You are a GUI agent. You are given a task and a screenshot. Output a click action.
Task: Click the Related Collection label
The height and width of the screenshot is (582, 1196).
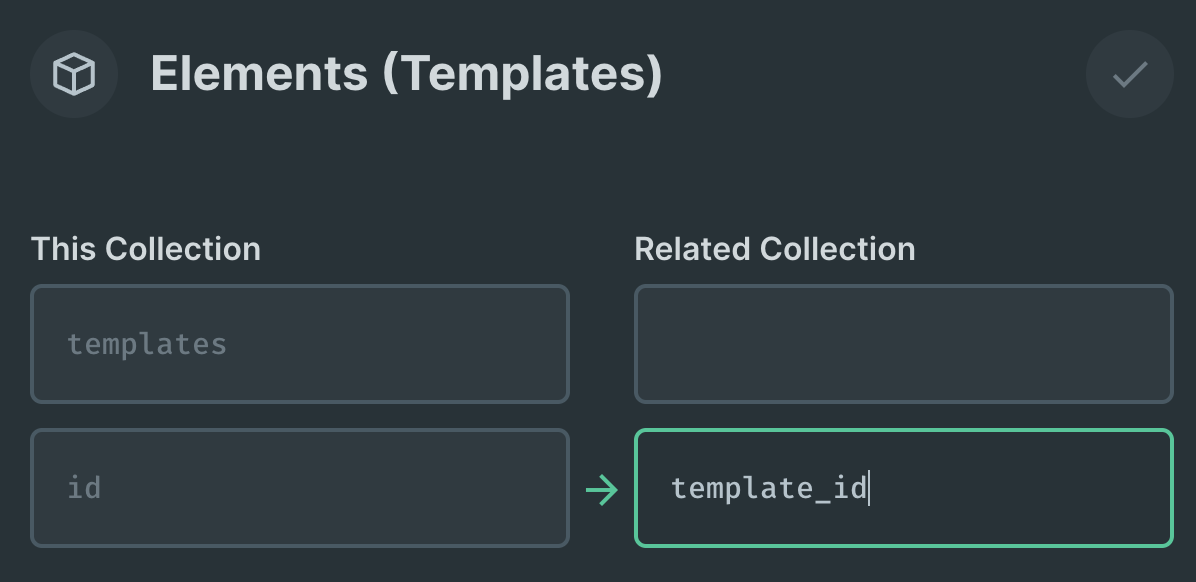[774, 248]
